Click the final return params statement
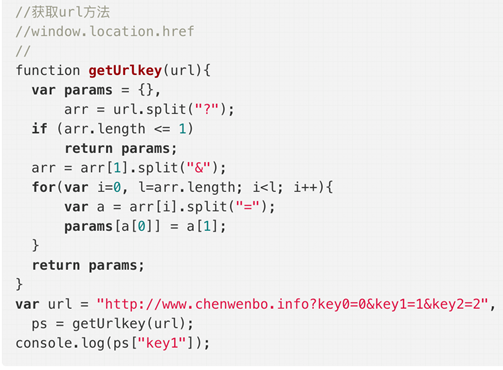This screenshot has height=370, width=503. (88, 265)
